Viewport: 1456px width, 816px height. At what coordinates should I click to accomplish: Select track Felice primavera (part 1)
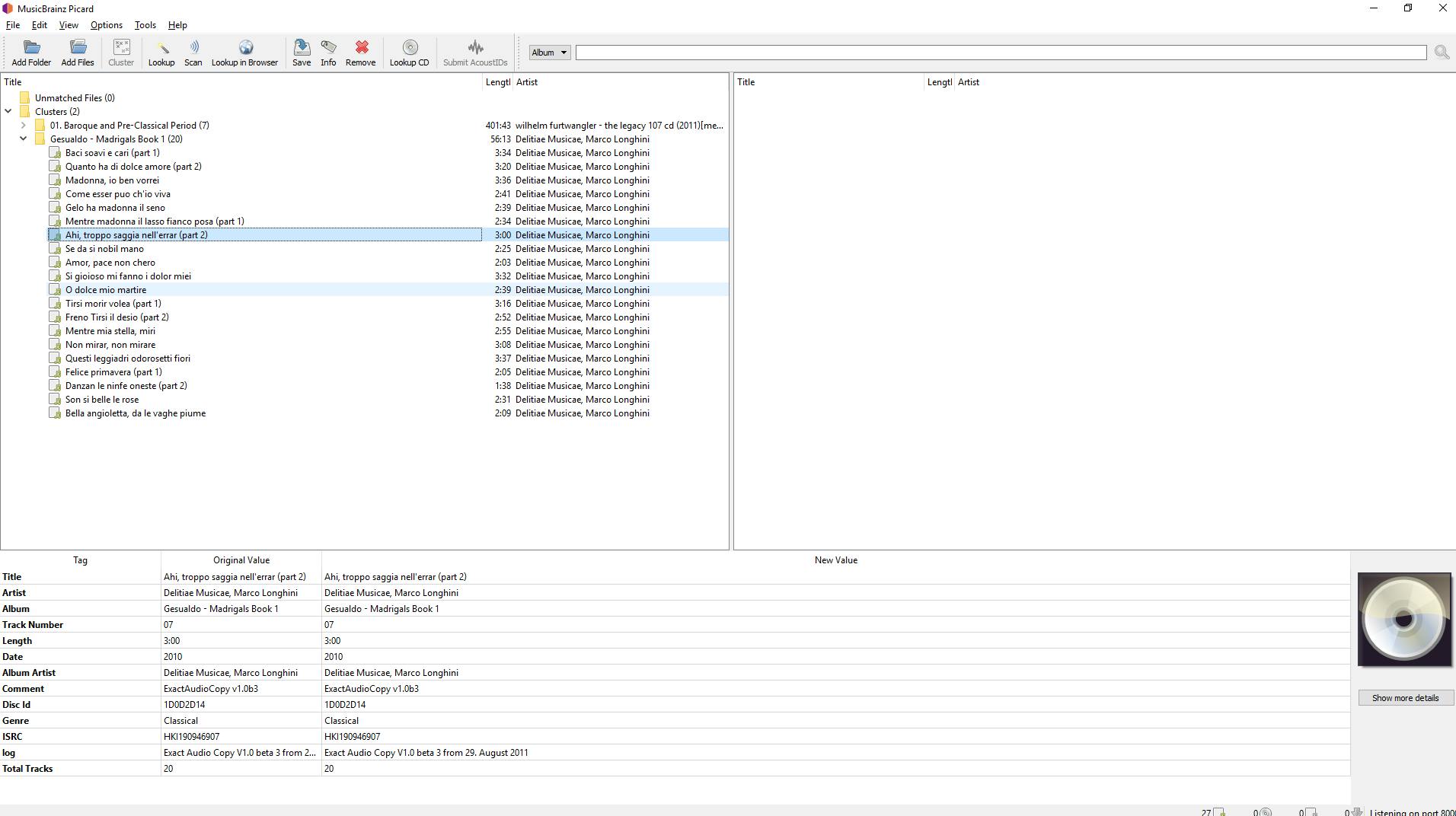[x=113, y=371]
